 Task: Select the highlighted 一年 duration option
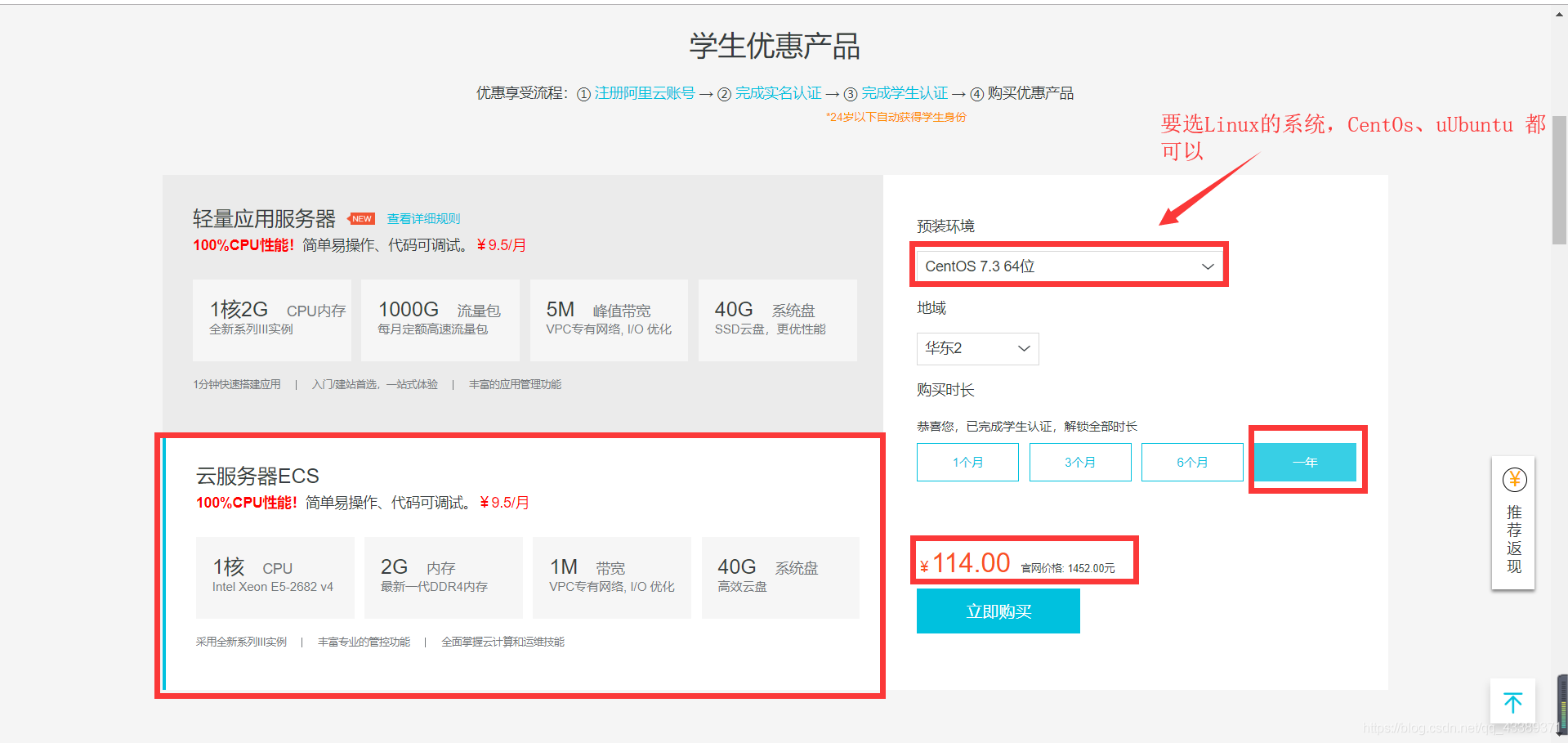click(1306, 462)
